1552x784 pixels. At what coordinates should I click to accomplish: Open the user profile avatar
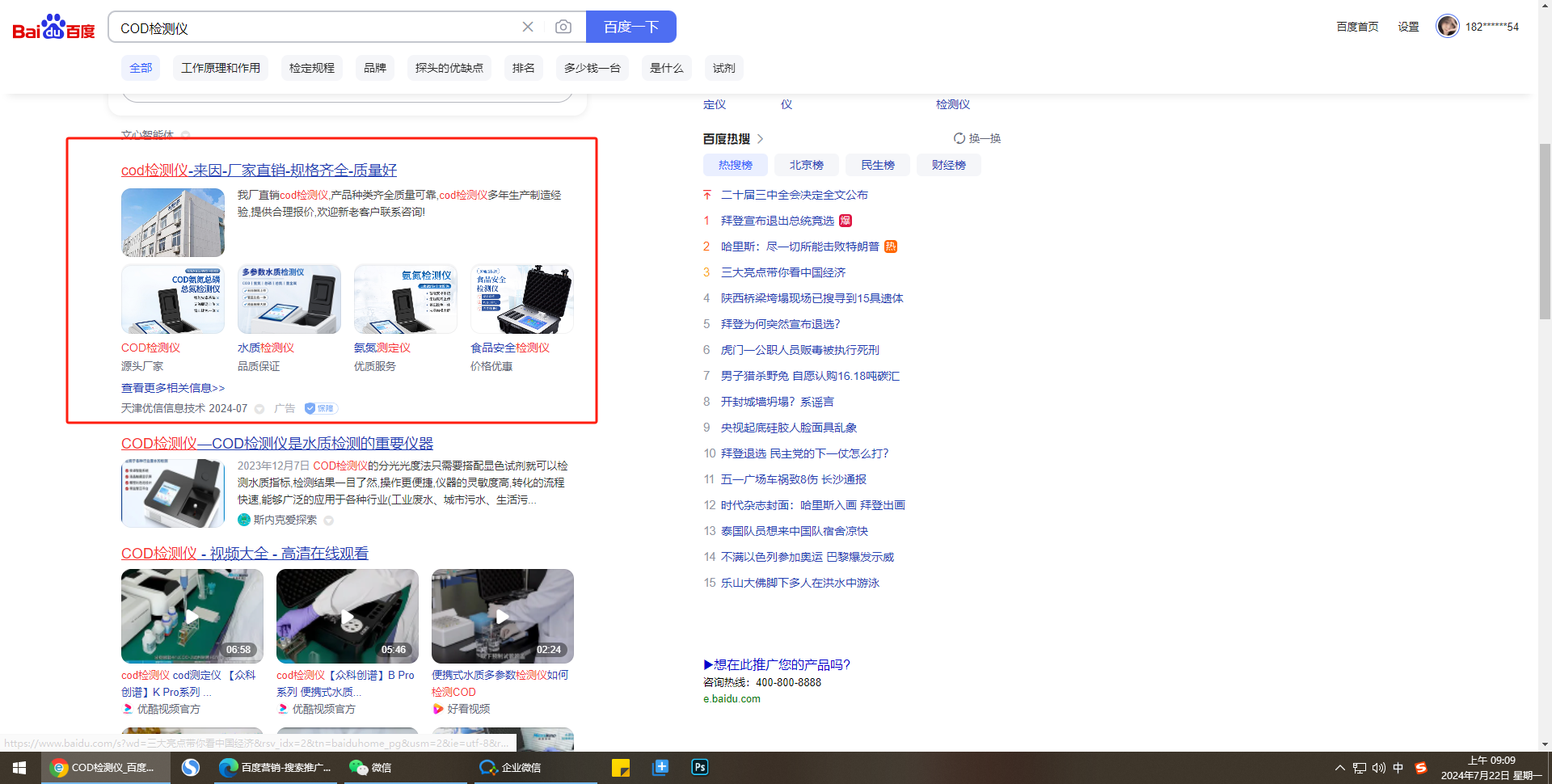point(1447,27)
